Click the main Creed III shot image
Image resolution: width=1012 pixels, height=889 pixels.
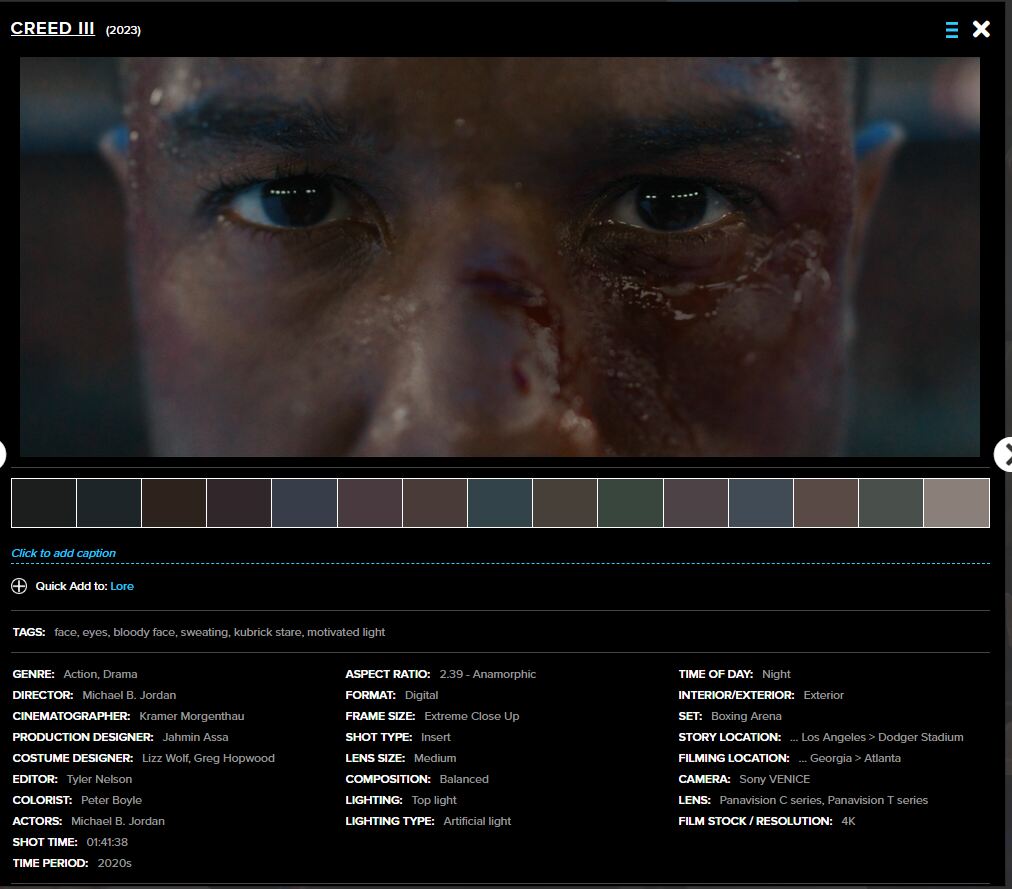(500, 257)
